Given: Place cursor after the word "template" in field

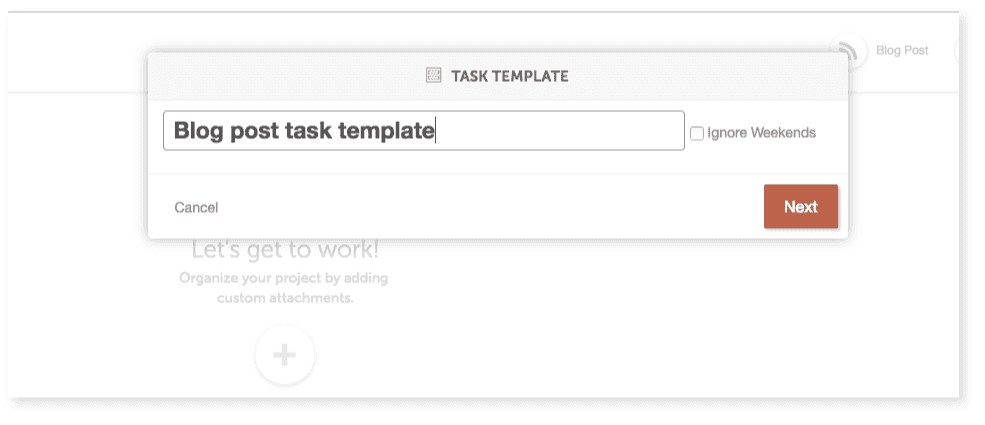Looking at the screenshot, I should point(435,131).
